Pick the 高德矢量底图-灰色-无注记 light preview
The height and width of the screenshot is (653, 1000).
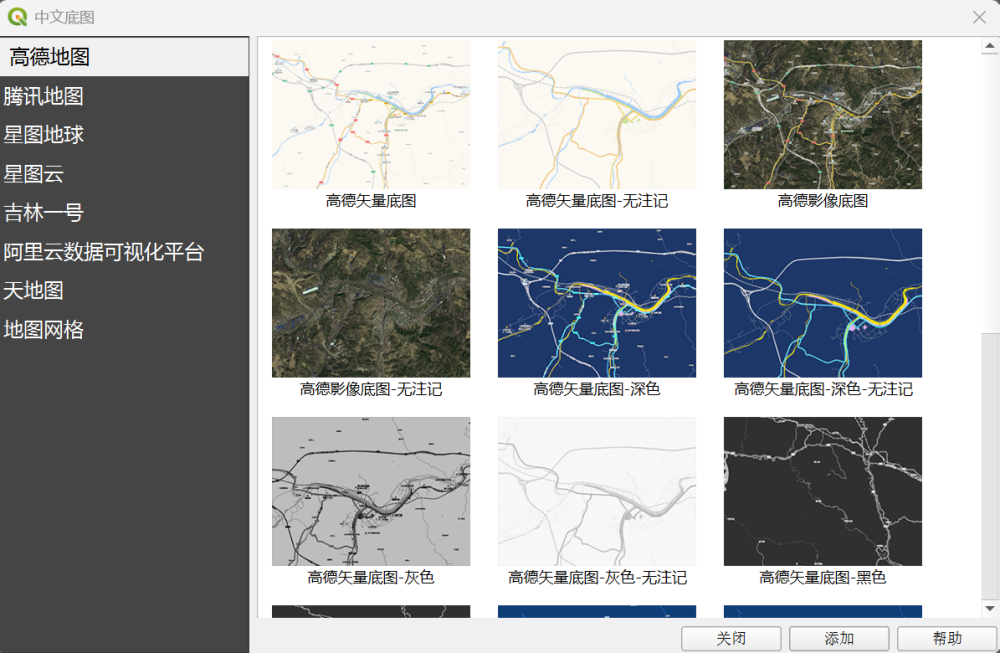coord(596,491)
